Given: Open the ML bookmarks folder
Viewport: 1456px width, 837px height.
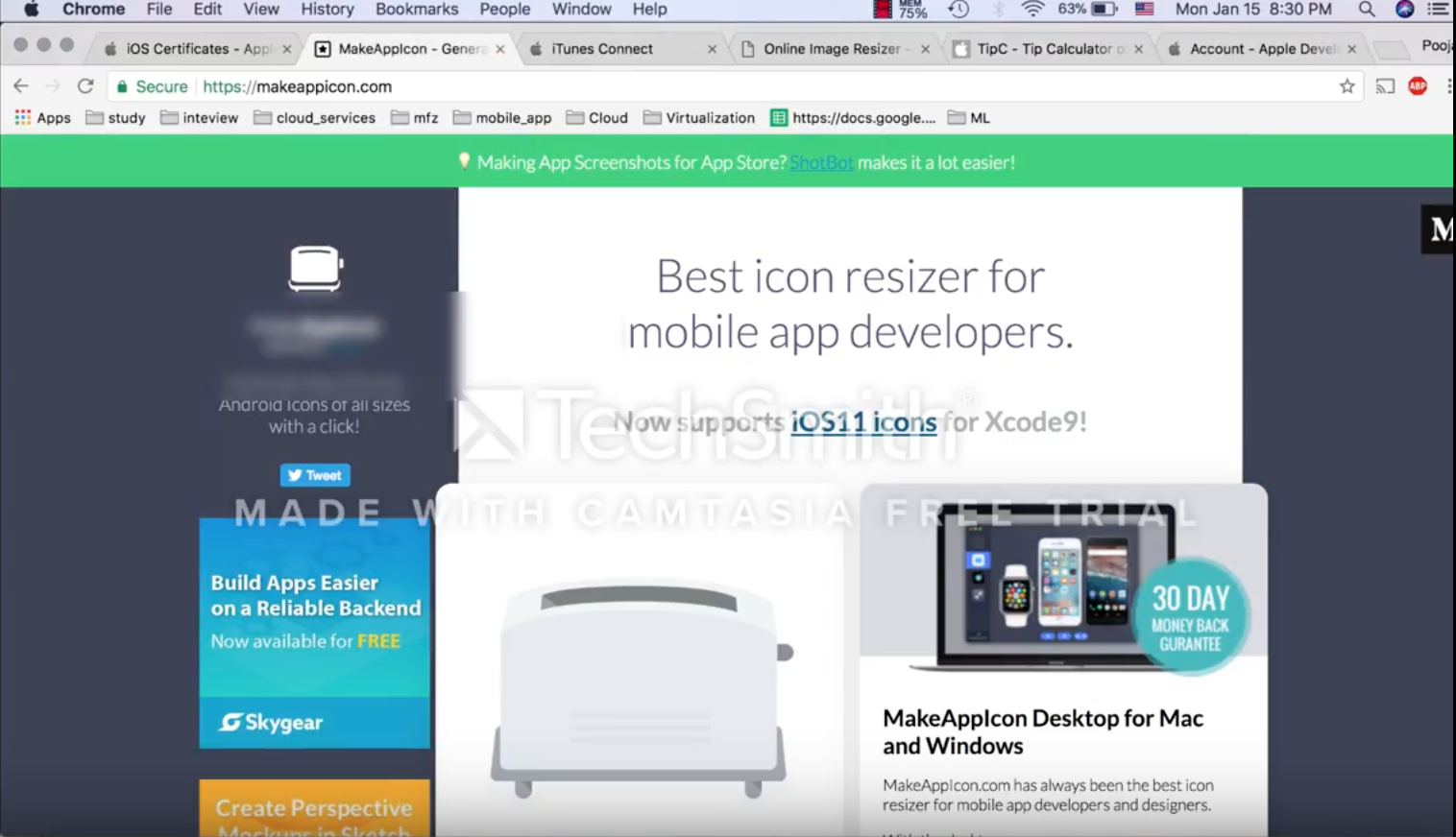Looking at the screenshot, I should (x=968, y=118).
